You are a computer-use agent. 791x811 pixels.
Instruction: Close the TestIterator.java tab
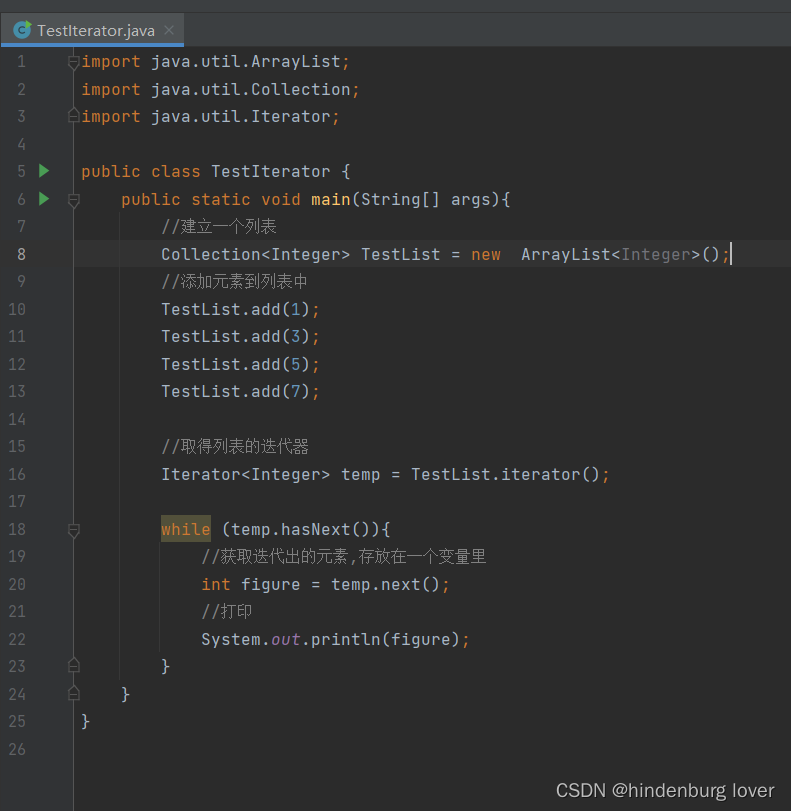pos(169,30)
